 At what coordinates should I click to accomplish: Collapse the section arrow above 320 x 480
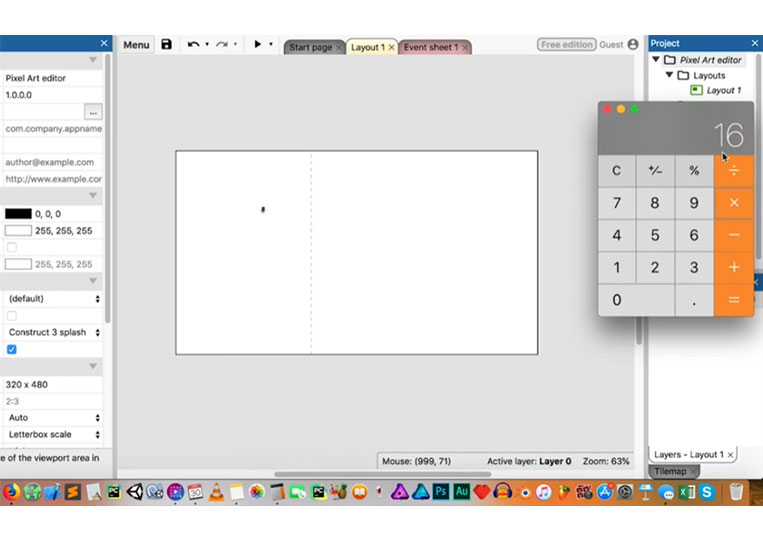[x=92, y=366]
